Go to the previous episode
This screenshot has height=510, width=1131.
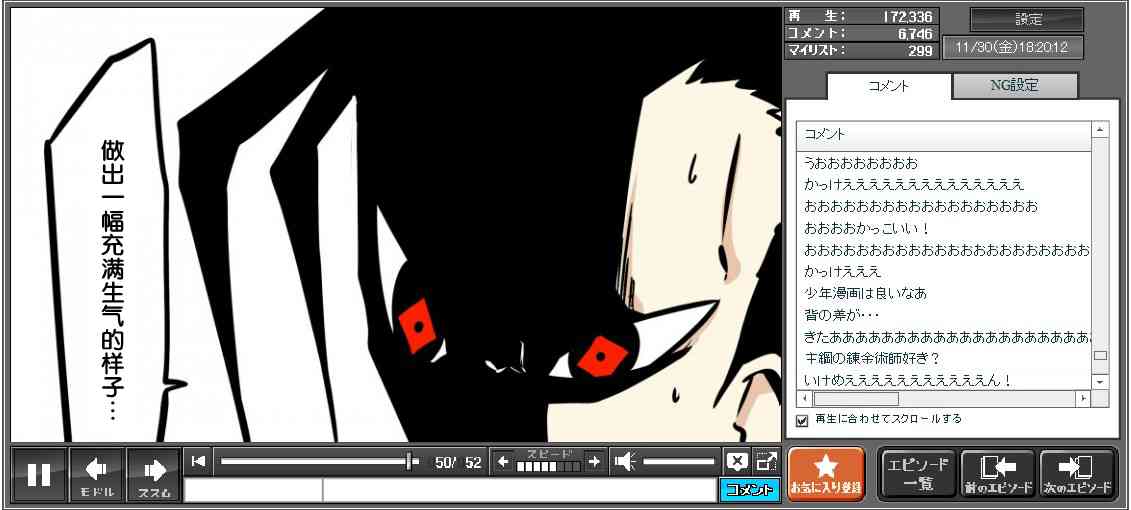[997, 473]
